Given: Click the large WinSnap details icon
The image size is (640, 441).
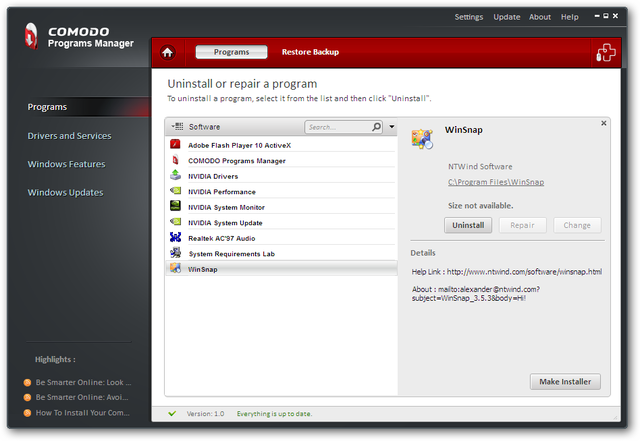Looking at the screenshot, I should pos(422,139).
